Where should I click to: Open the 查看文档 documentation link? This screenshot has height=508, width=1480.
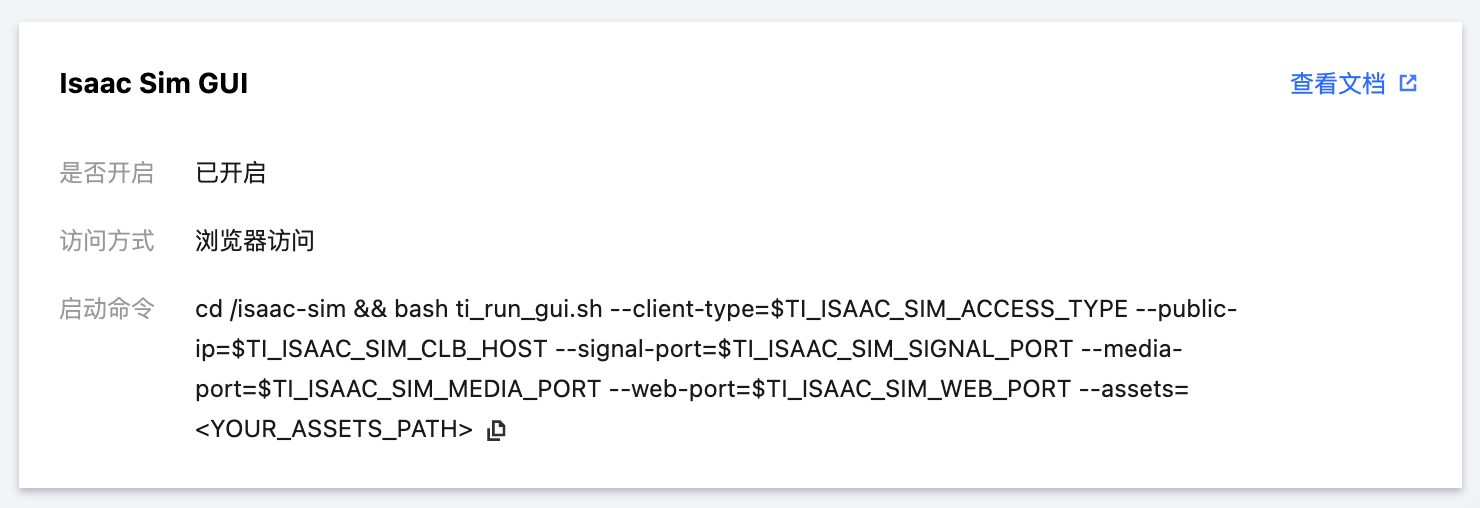coord(1337,84)
